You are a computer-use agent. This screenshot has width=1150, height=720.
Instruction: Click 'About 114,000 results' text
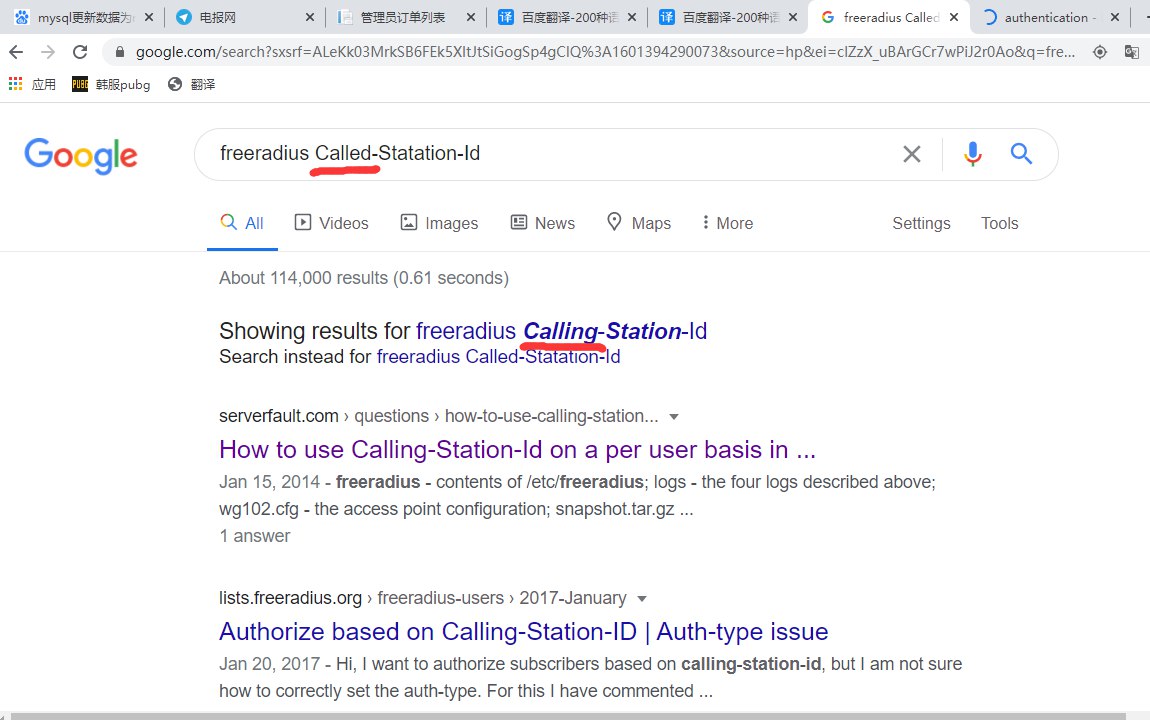pyautogui.click(x=364, y=278)
